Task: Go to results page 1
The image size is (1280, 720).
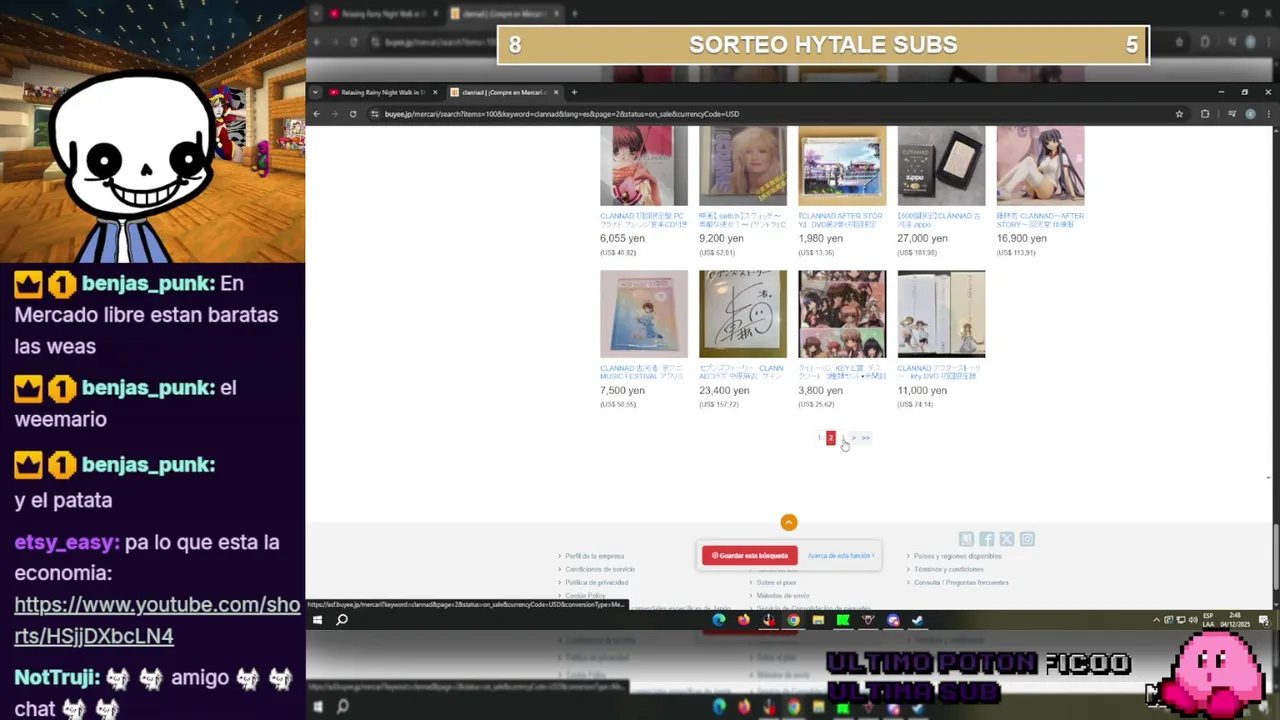Action: click(819, 438)
